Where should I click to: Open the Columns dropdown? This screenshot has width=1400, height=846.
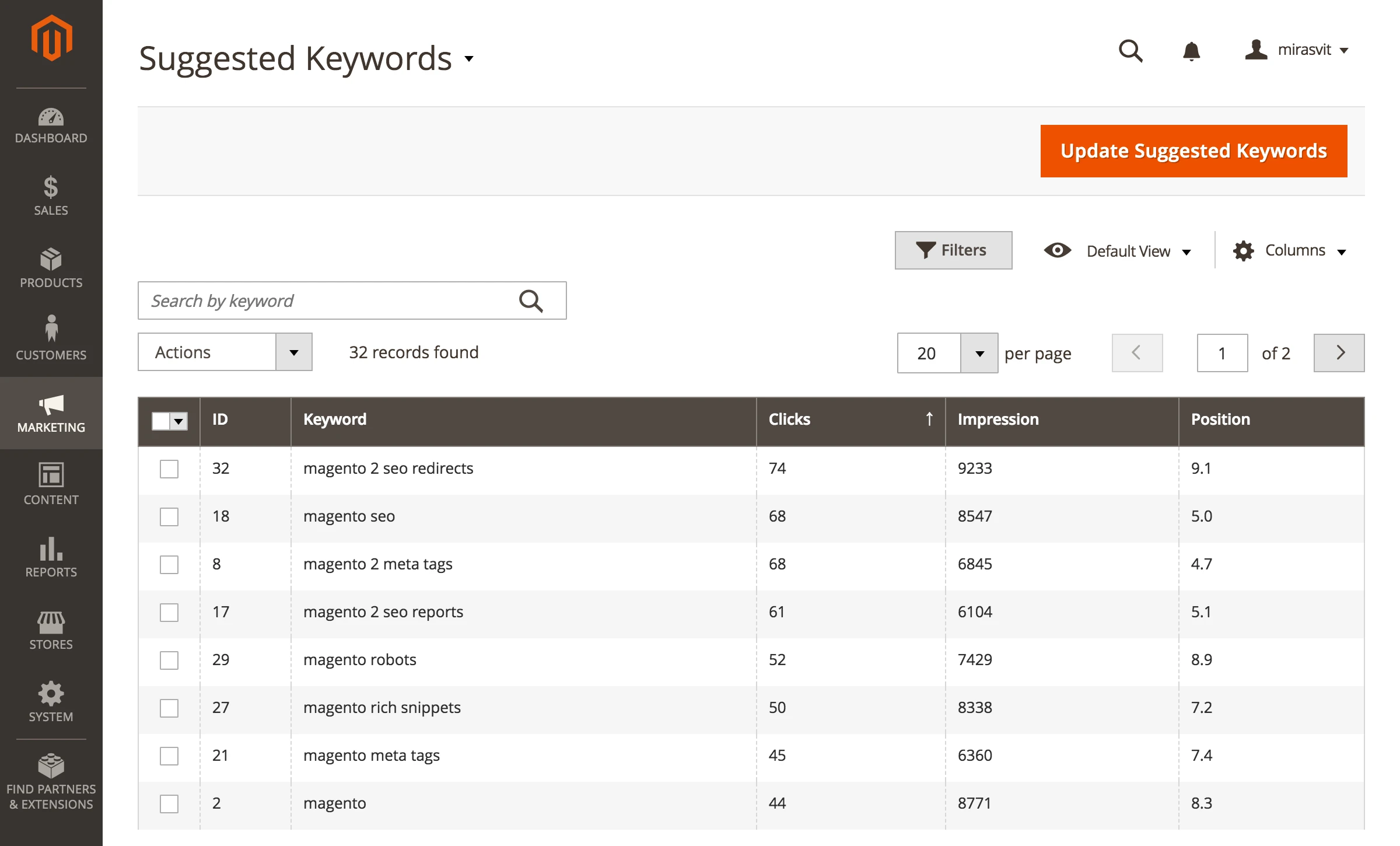pyautogui.click(x=1290, y=251)
